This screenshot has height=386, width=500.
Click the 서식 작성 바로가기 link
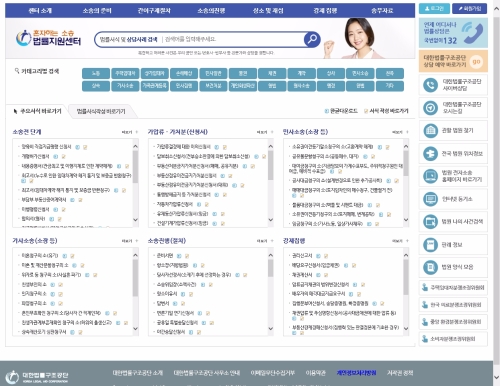coord(386,111)
